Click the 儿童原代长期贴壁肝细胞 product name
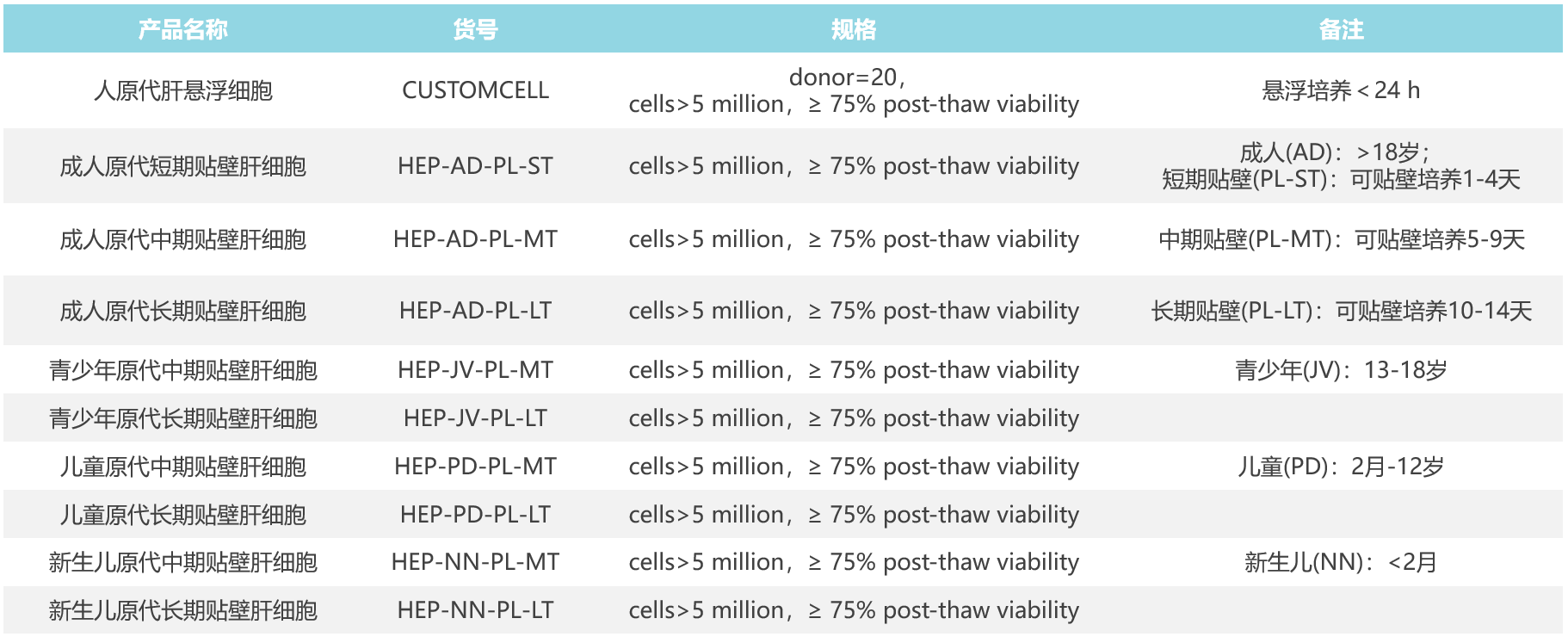Screen dimensions: 1568x637 (x=182, y=515)
